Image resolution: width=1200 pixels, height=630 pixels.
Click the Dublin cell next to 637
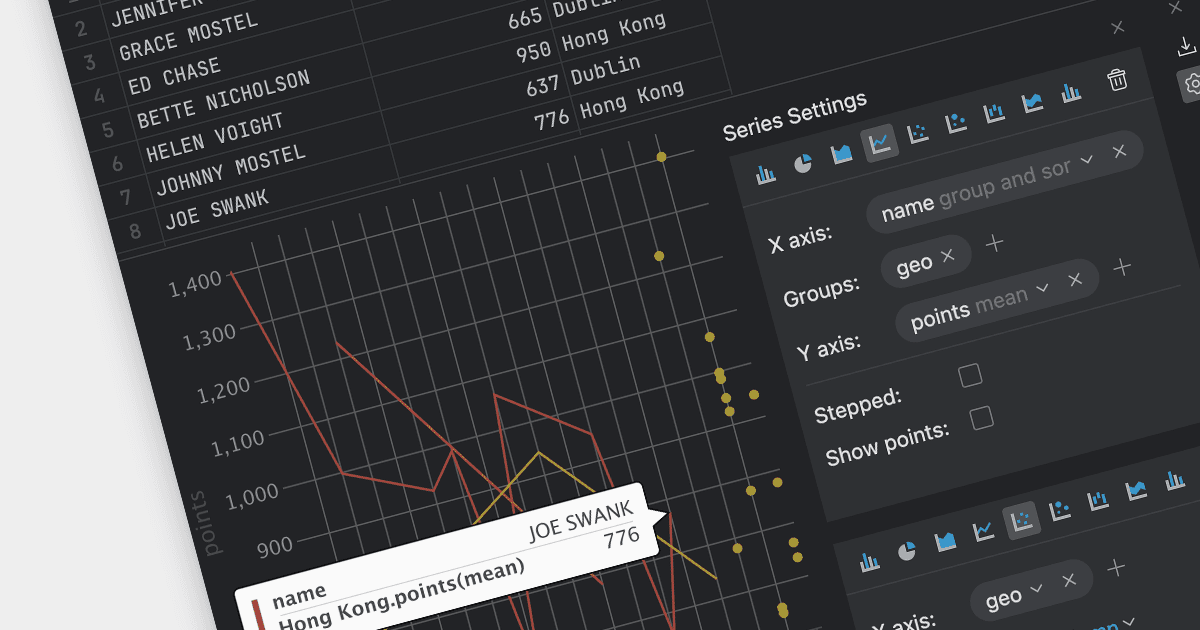point(606,71)
